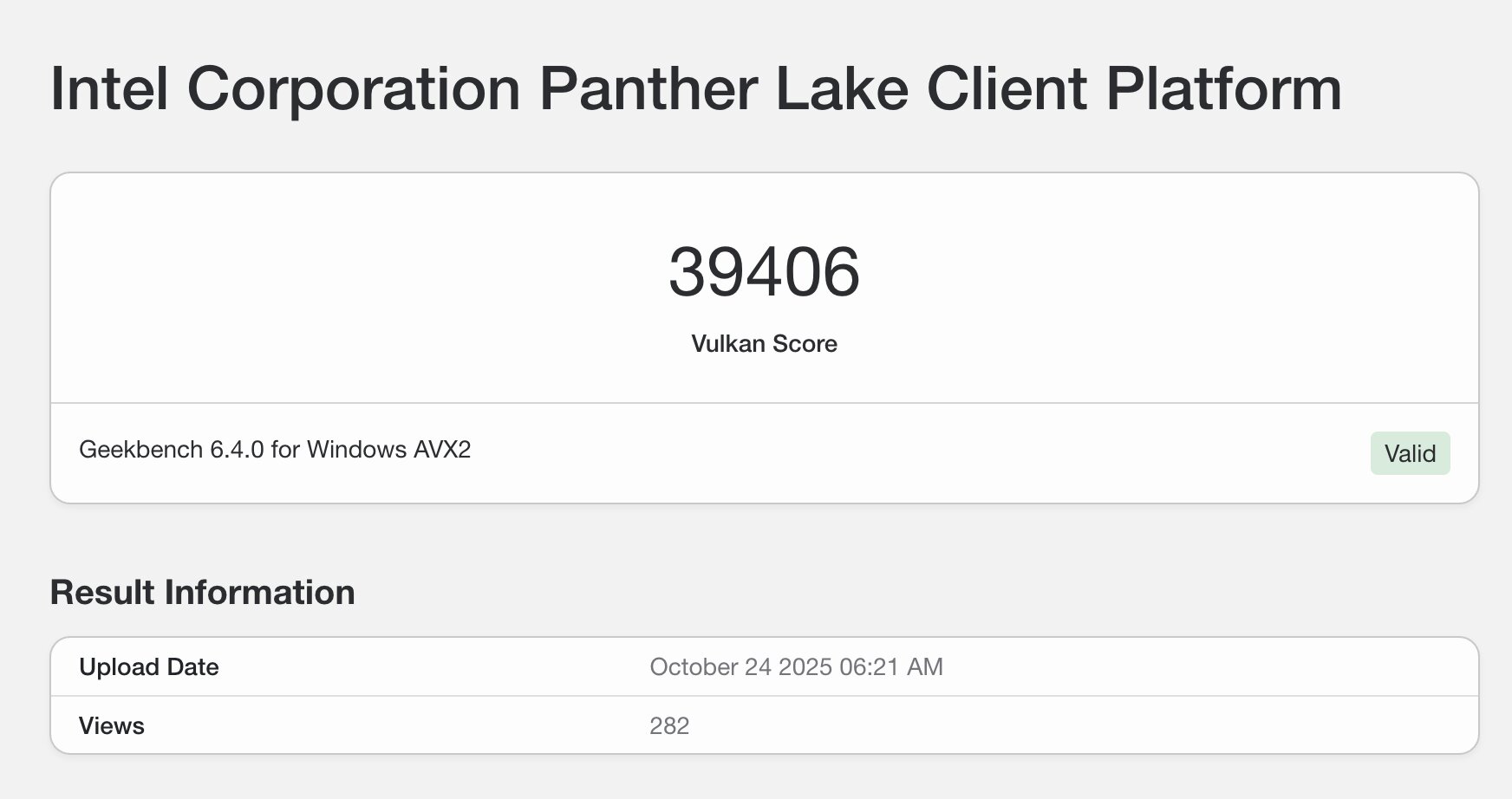Select the Upload Date label
The image size is (1512, 799).
[x=148, y=667]
